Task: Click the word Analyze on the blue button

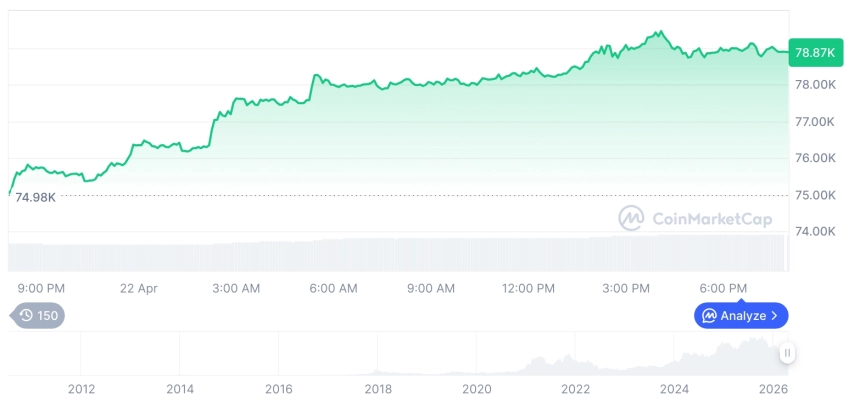Action: pyautogui.click(x=743, y=316)
